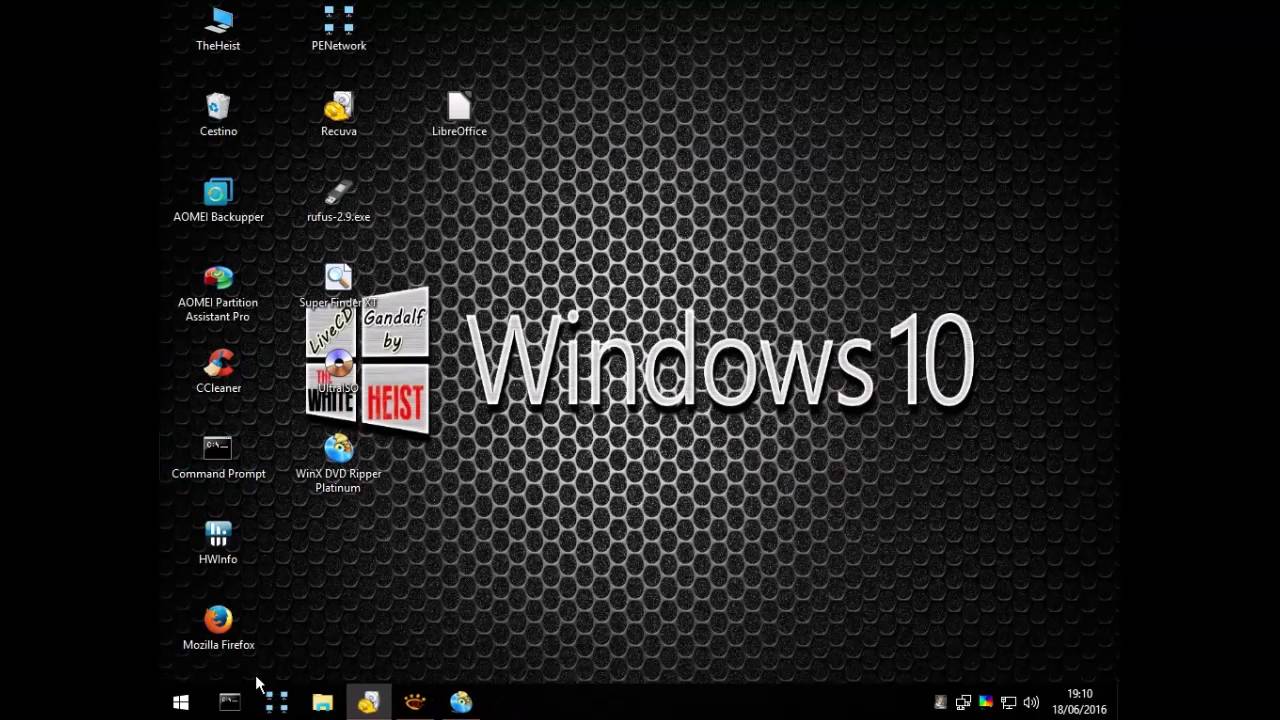Open the volume control in tray
The image size is (1280, 720).
click(1031, 703)
